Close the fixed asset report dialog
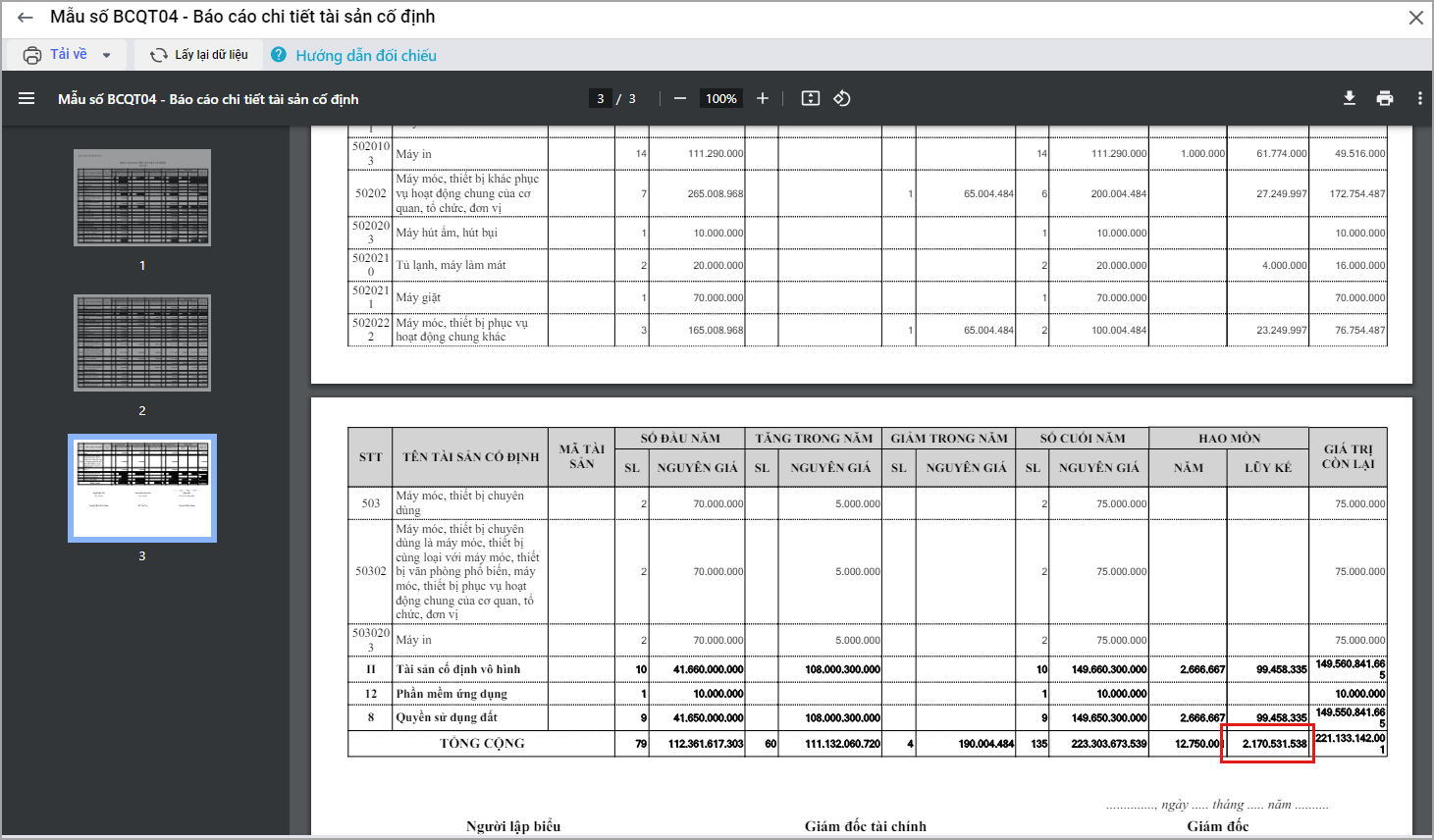1434x840 pixels. tap(1416, 18)
